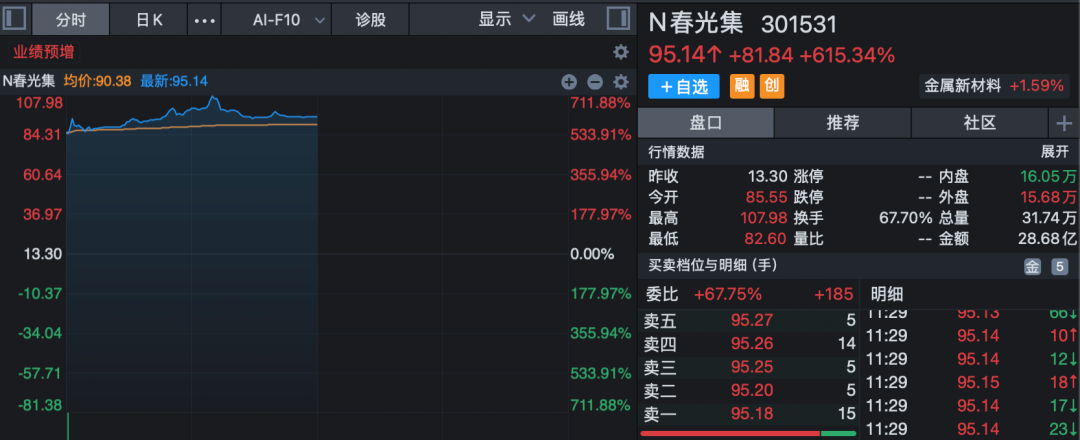Click the 最新:95.14 latest price label
Image resolution: width=1080 pixels, height=440 pixels.
coord(174,81)
